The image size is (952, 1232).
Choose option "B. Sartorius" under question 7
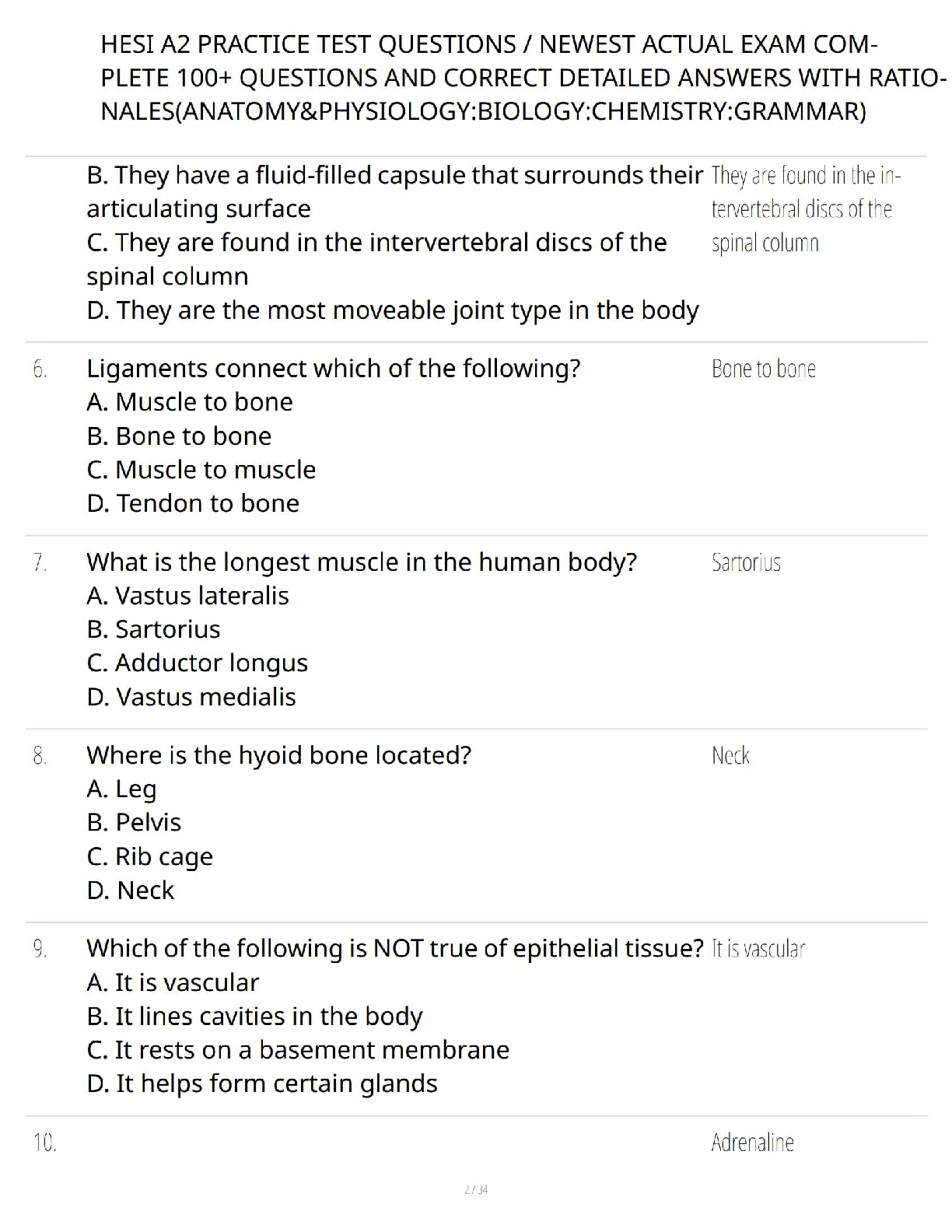tap(153, 629)
